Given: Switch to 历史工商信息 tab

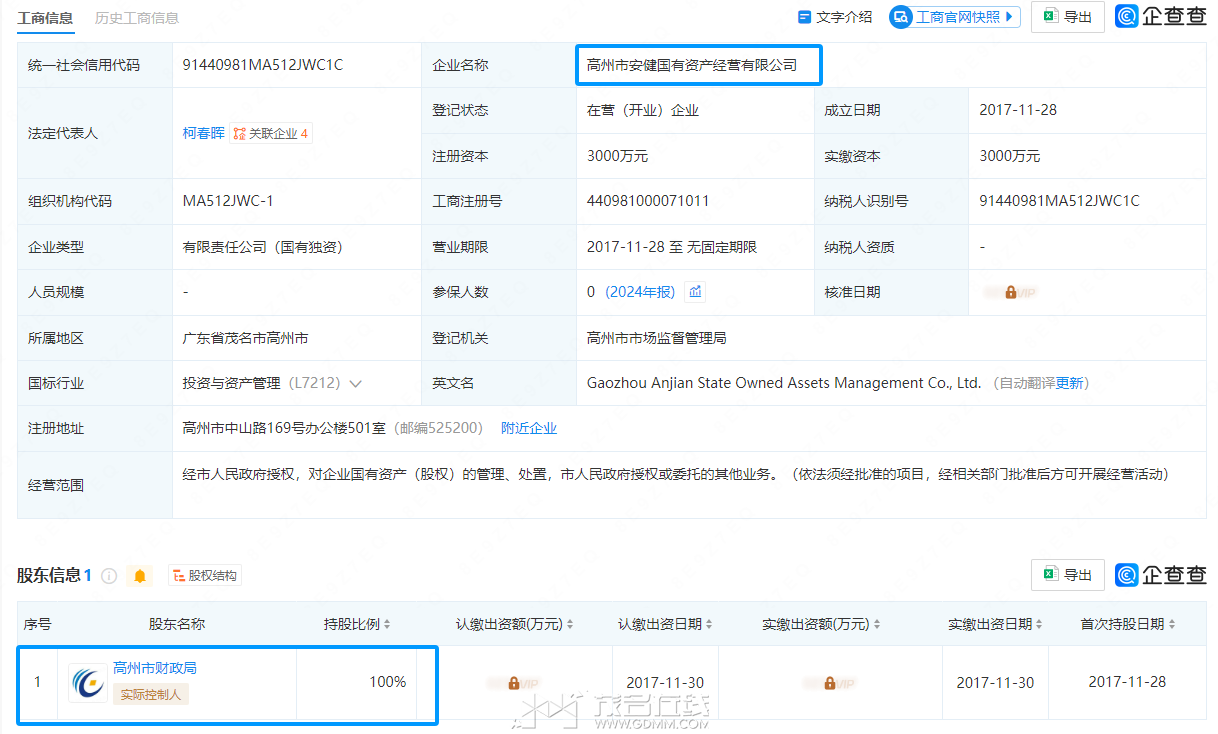Looking at the screenshot, I should click(x=137, y=18).
